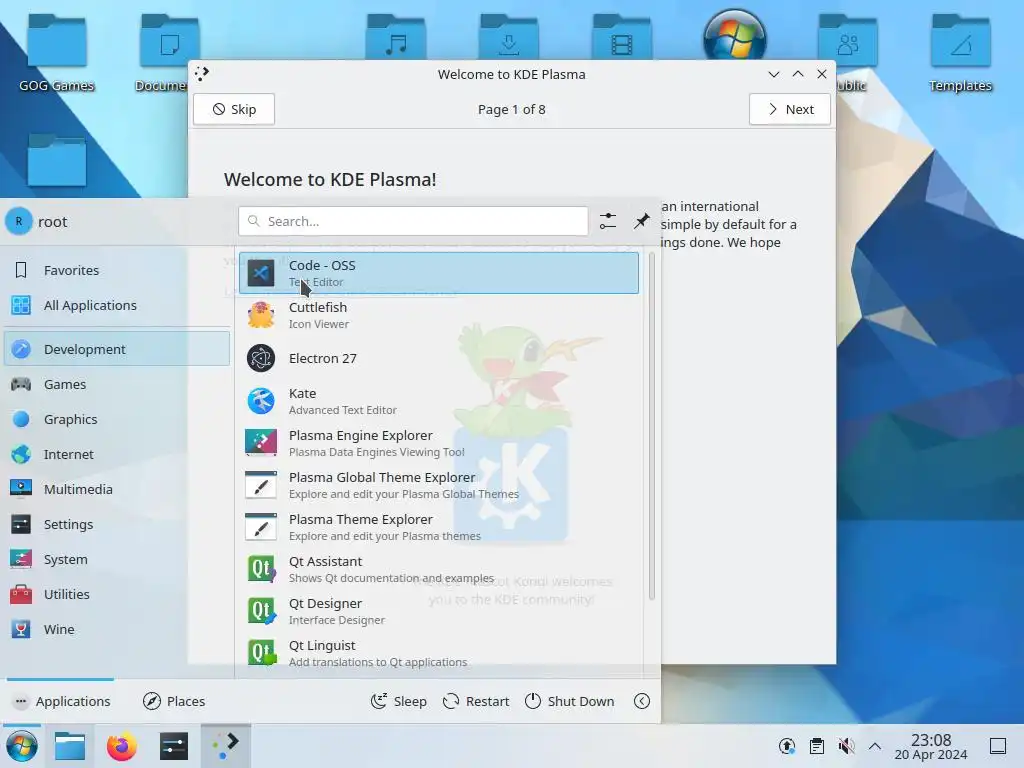Open the Windows logo desktop icon

pos(735,36)
